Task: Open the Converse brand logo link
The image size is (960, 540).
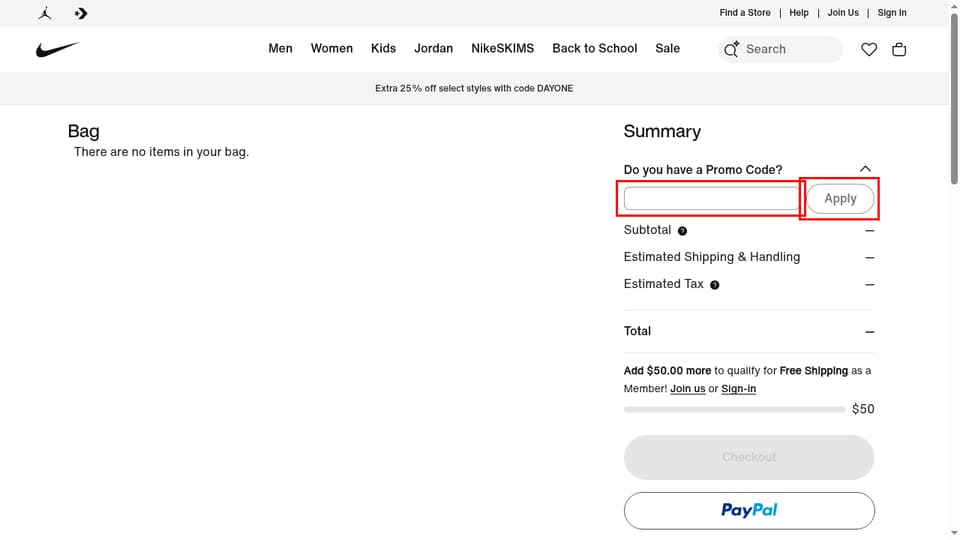Action: coord(81,13)
